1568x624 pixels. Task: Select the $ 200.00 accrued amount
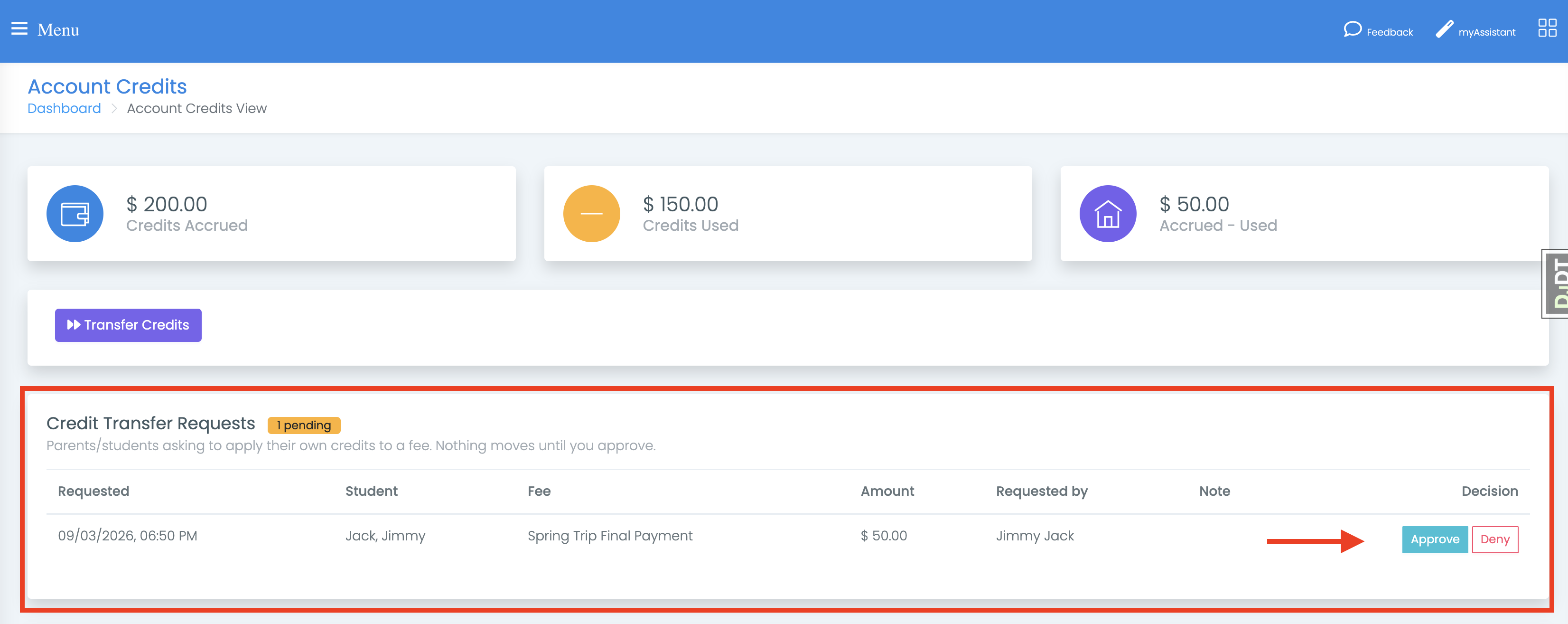(166, 204)
